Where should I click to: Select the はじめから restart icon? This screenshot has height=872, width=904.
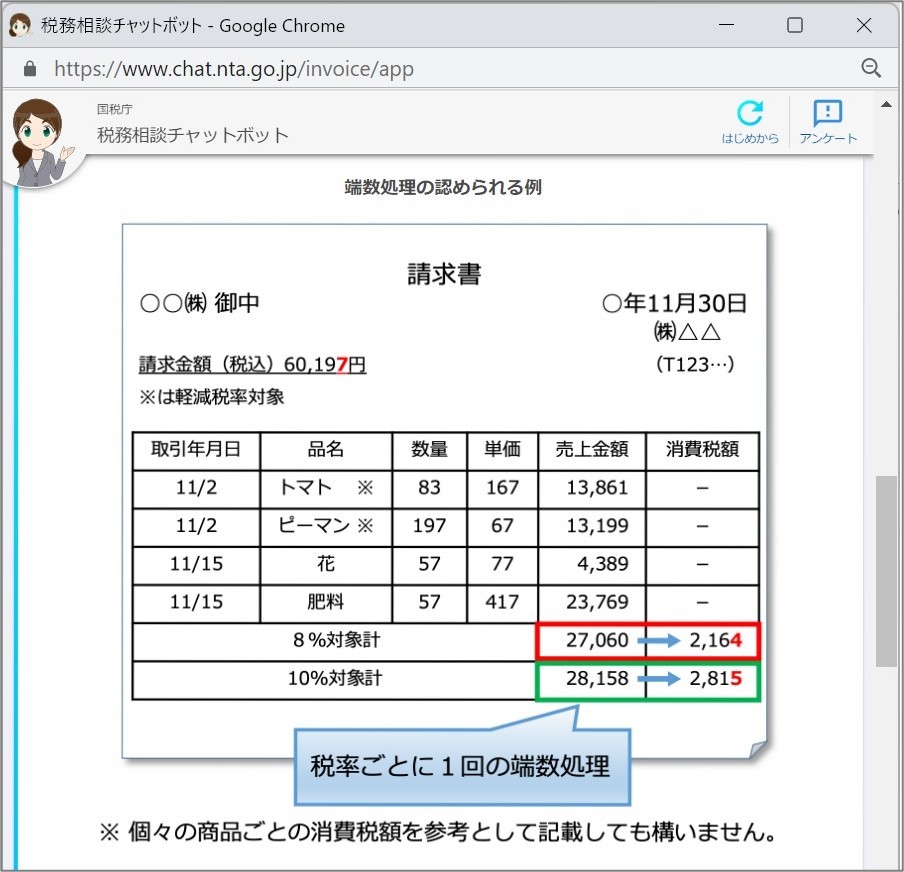[751, 113]
